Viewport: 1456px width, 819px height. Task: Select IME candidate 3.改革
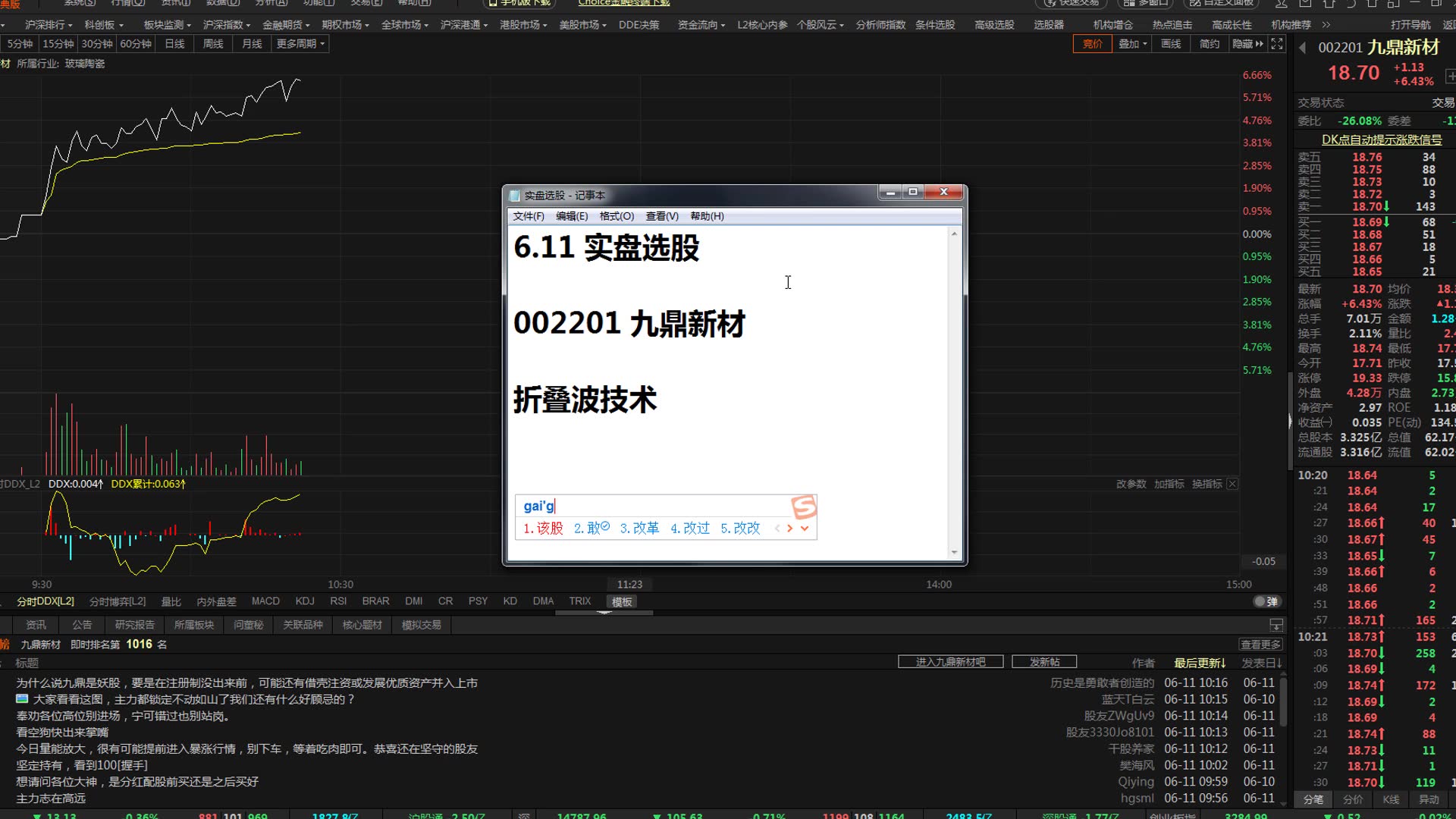tap(639, 529)
